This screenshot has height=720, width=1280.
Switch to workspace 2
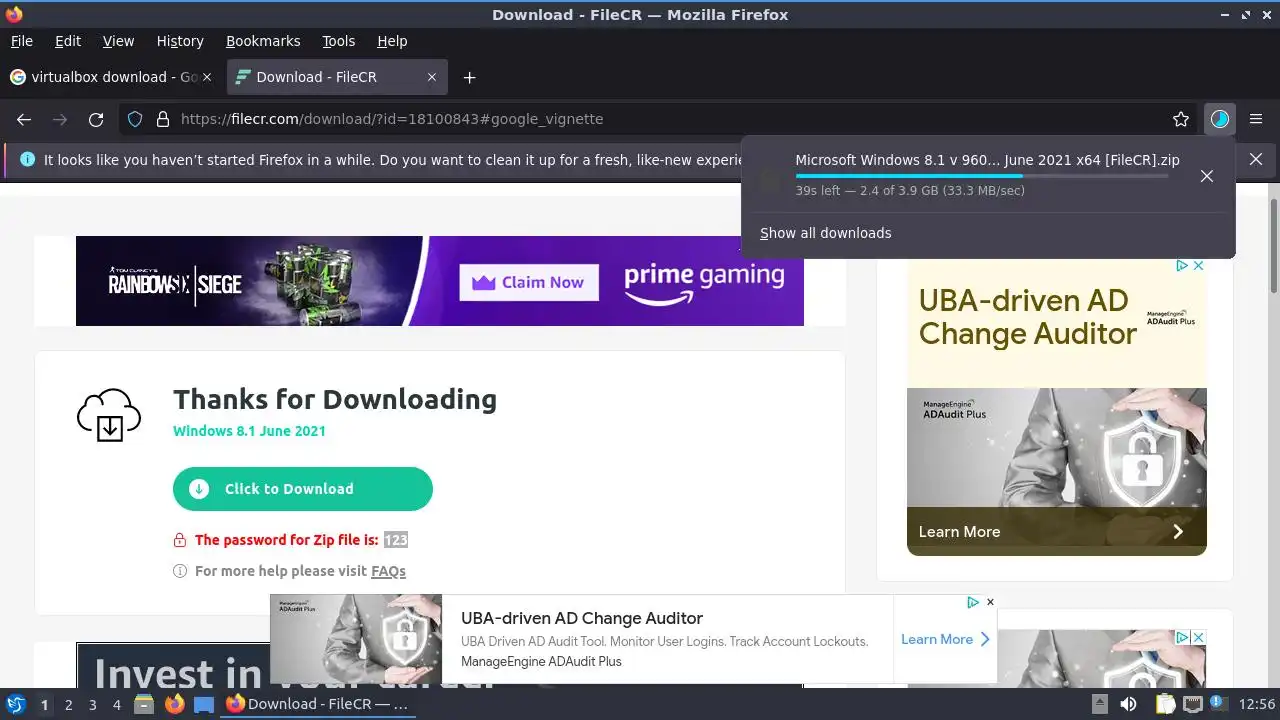click(x=68, y=705)
